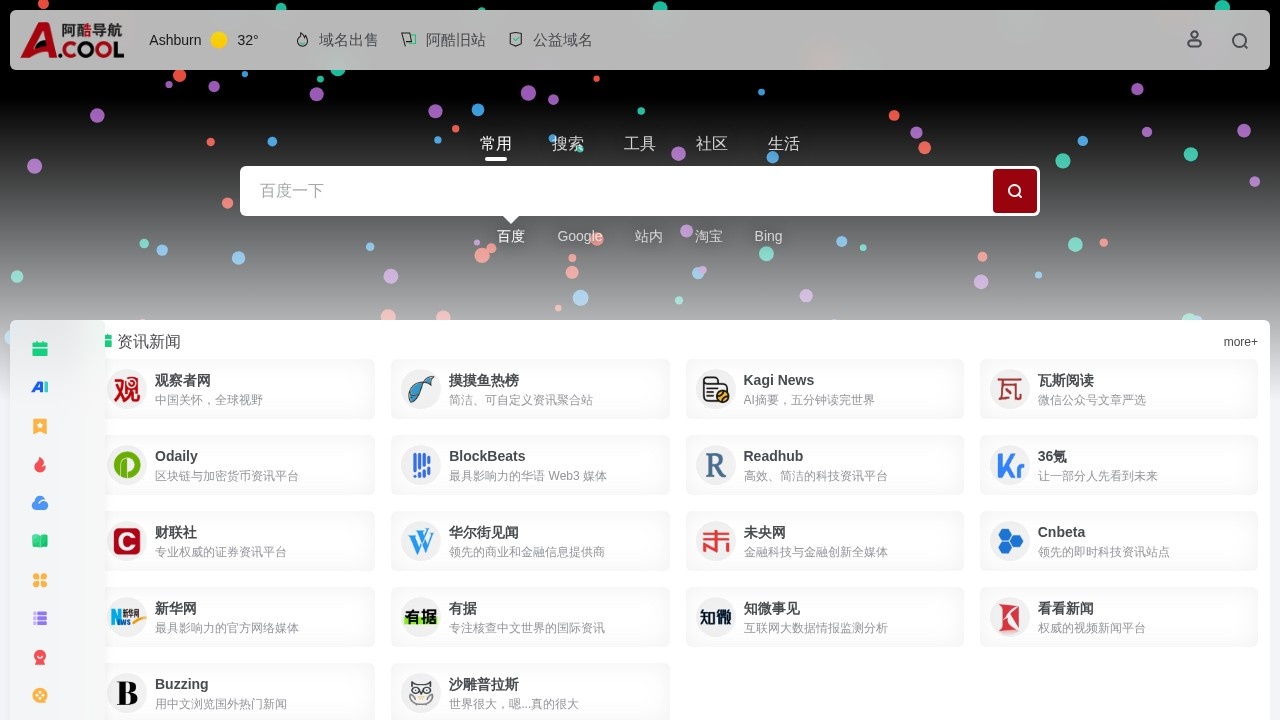Click the red flame hot icon in the sidebar
The height and width of the screenshot is (720, 1280).
click(39, 464)
